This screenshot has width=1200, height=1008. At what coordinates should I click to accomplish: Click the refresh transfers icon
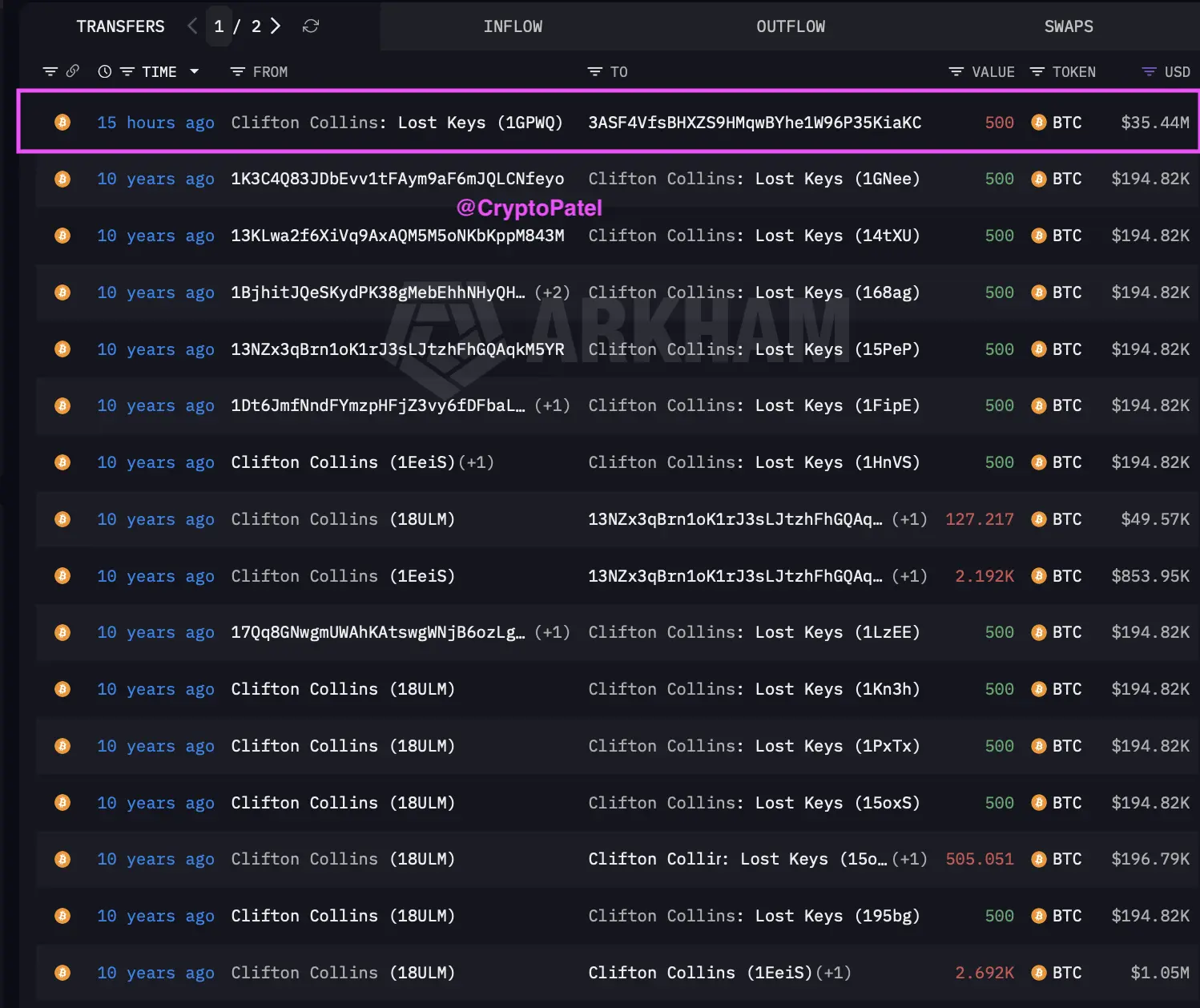click(x=311, y=26)
